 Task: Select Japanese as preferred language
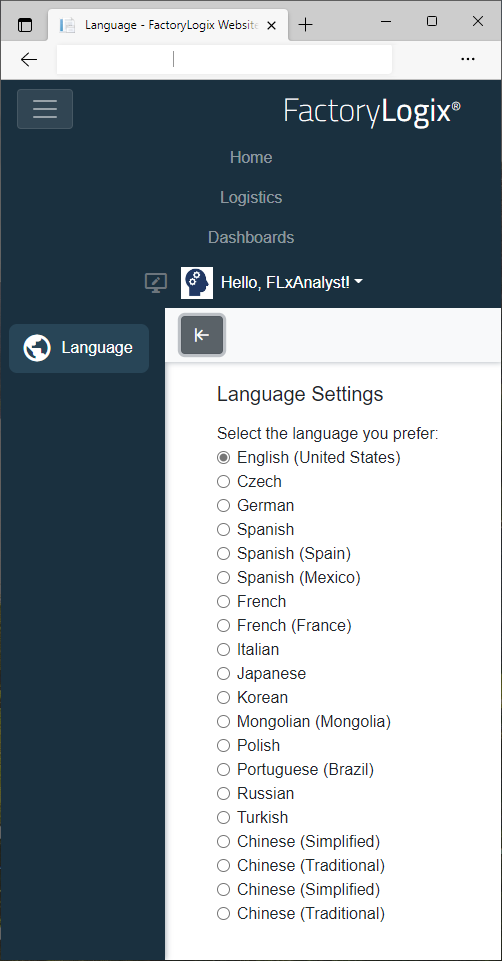coord(223,674)
